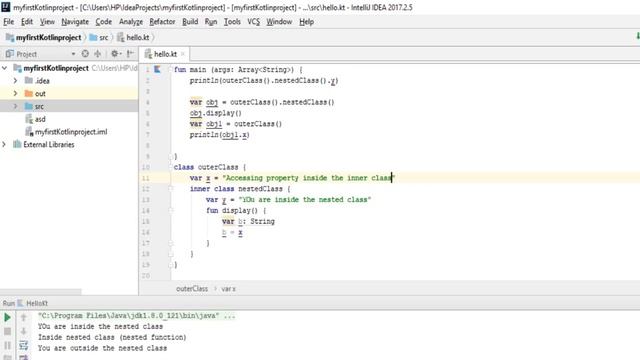Open the Build menu
Viewport: 640px width, 360px height.
click(190, 22)
